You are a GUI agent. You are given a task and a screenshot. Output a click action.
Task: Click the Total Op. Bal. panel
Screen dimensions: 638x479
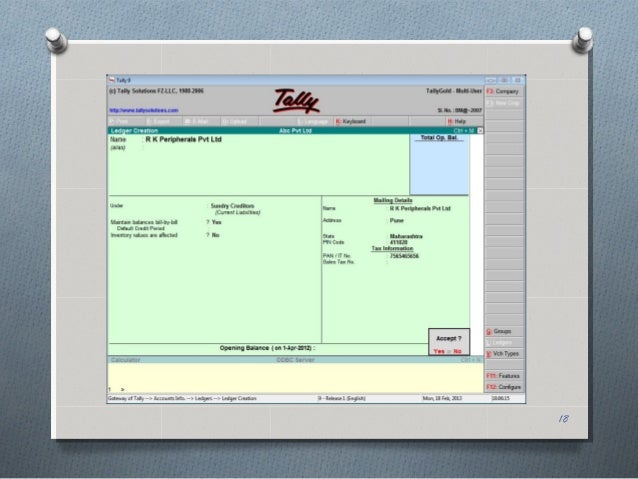pos(439,164)
